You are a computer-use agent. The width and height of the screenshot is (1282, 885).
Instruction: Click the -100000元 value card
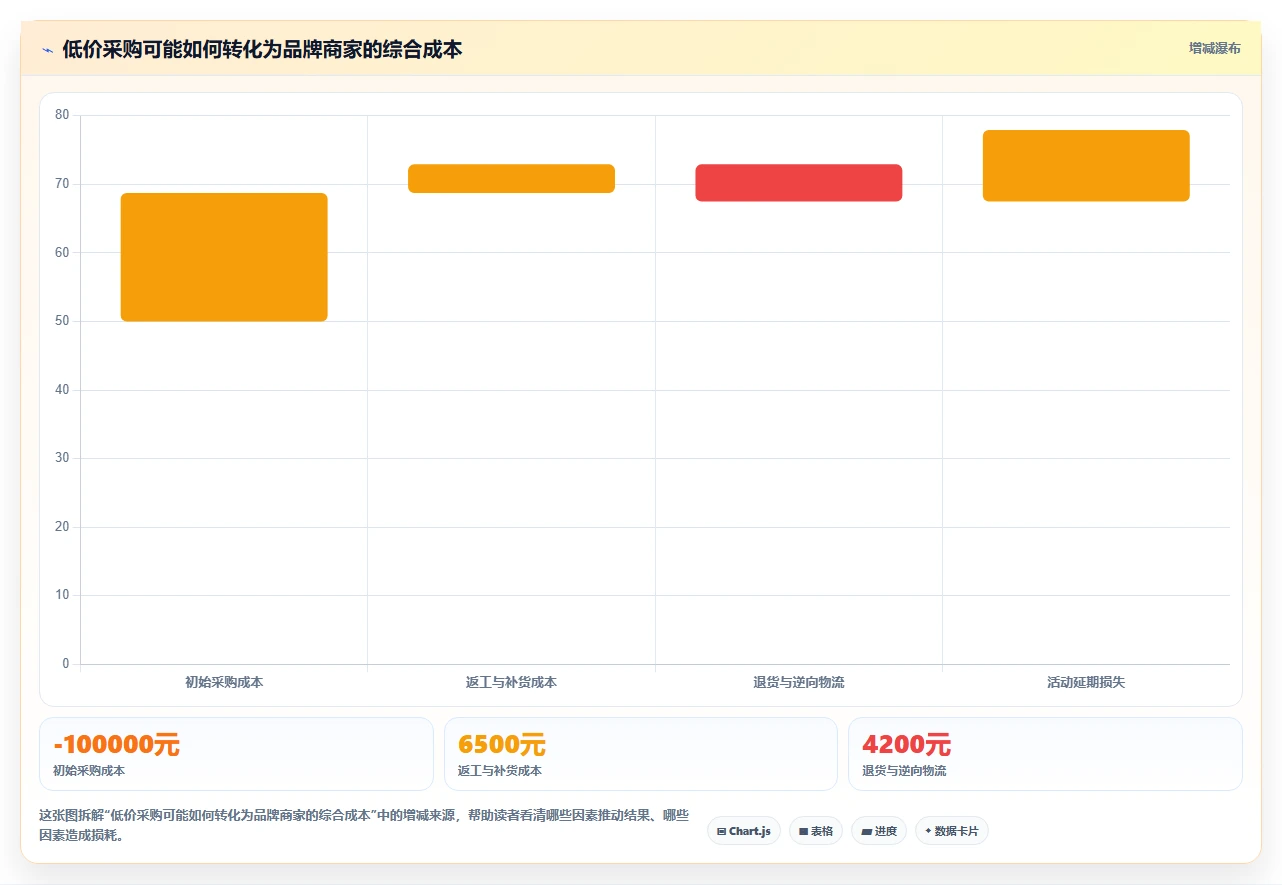(x=236, y=754)
